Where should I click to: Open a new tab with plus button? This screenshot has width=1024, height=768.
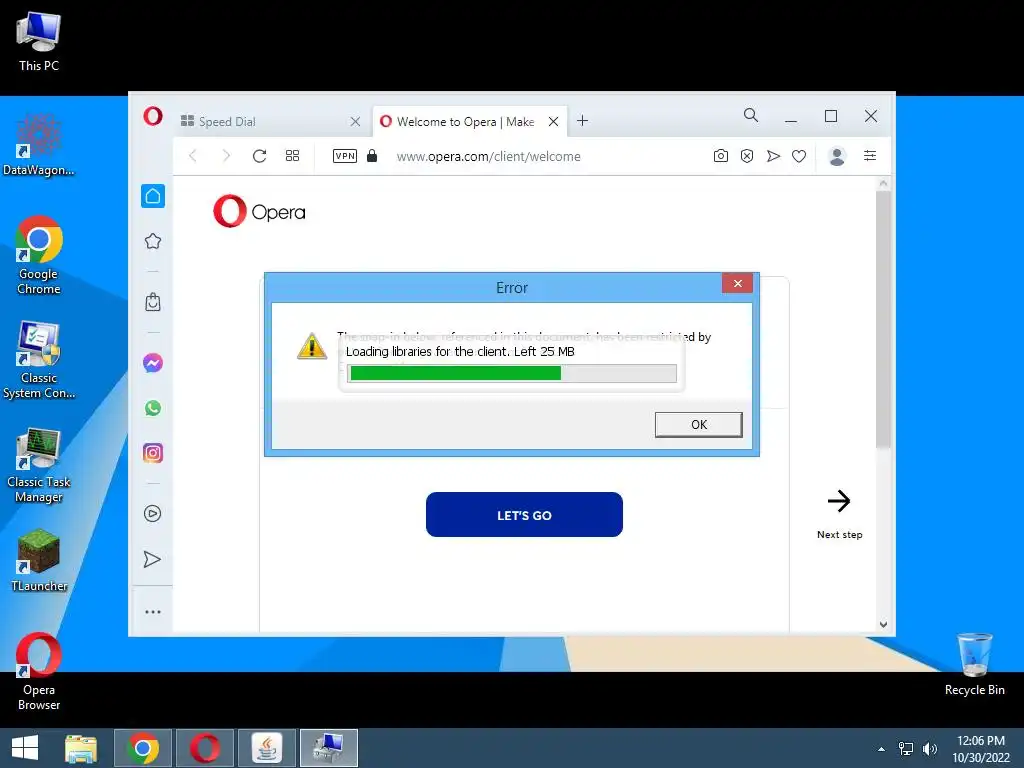[583, 121]
